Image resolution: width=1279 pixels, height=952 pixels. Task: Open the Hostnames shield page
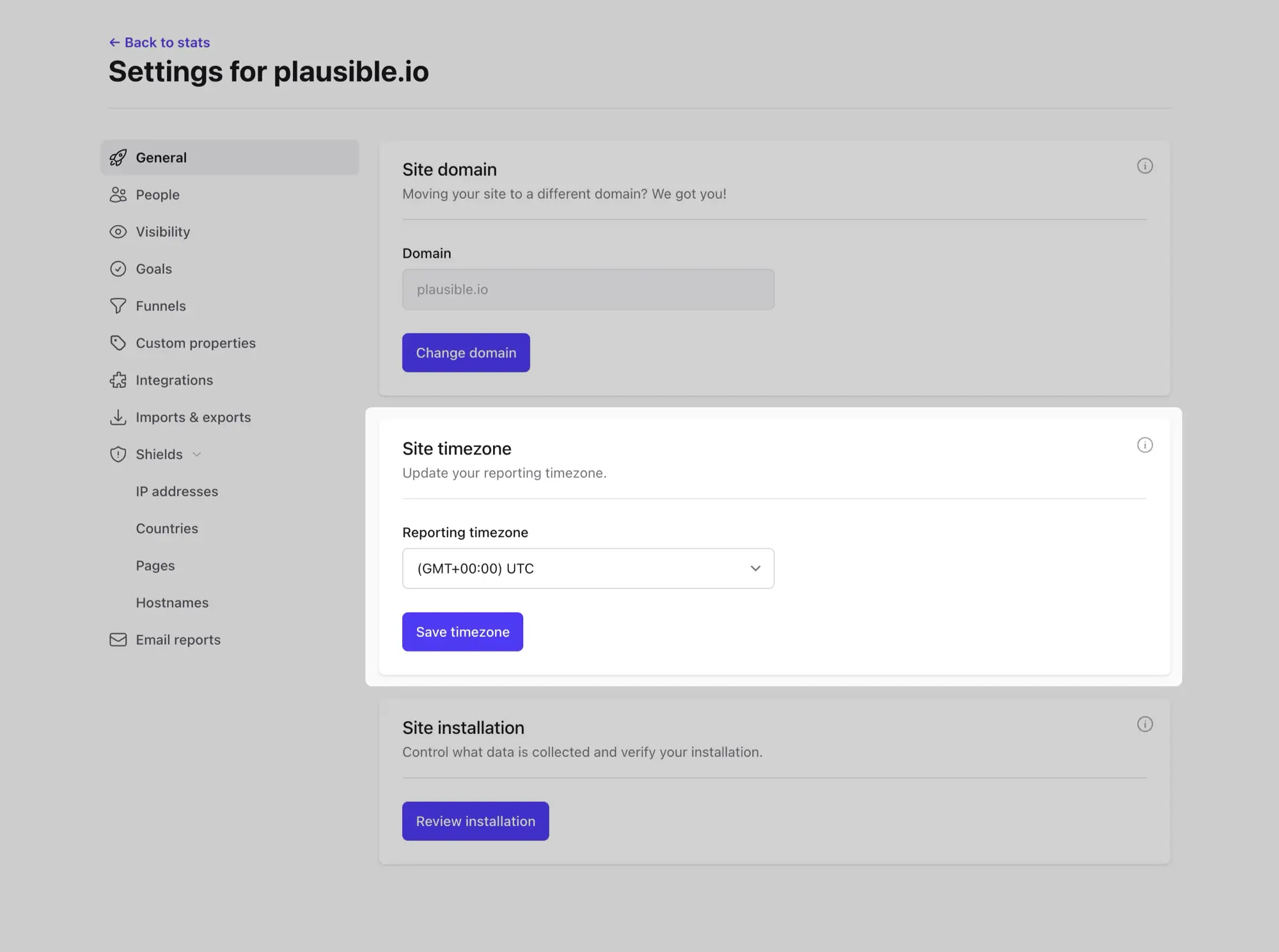(x=172, y=602)
